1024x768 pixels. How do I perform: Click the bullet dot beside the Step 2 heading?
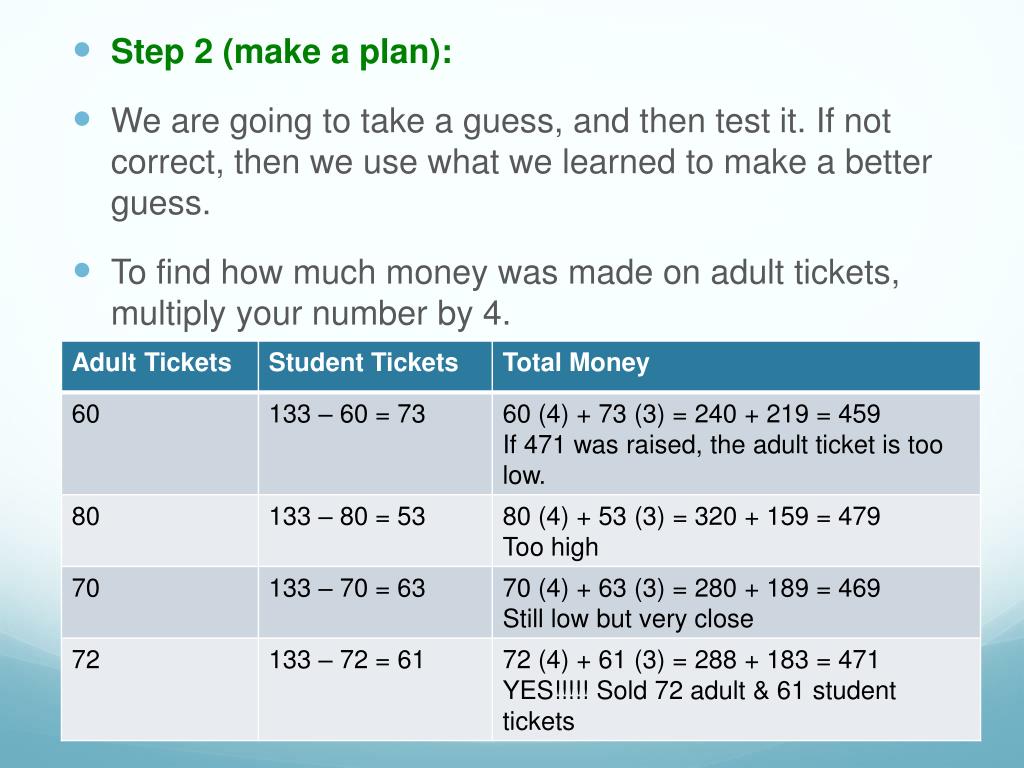tap(83, 47)
